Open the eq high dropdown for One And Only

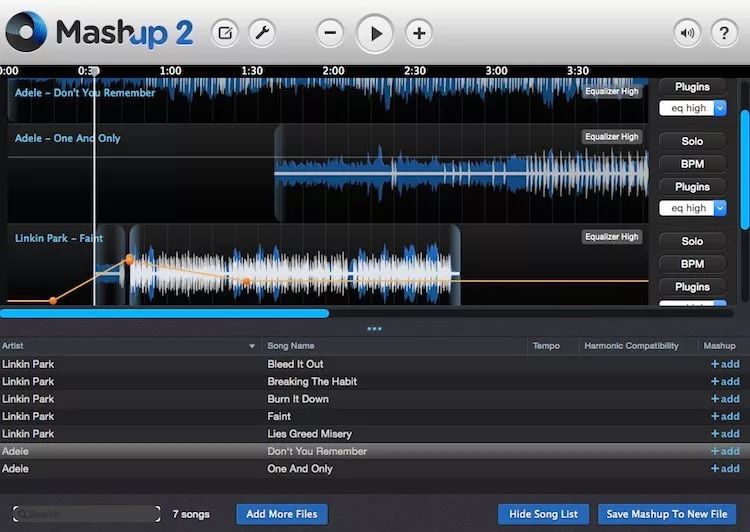point(692,208)
